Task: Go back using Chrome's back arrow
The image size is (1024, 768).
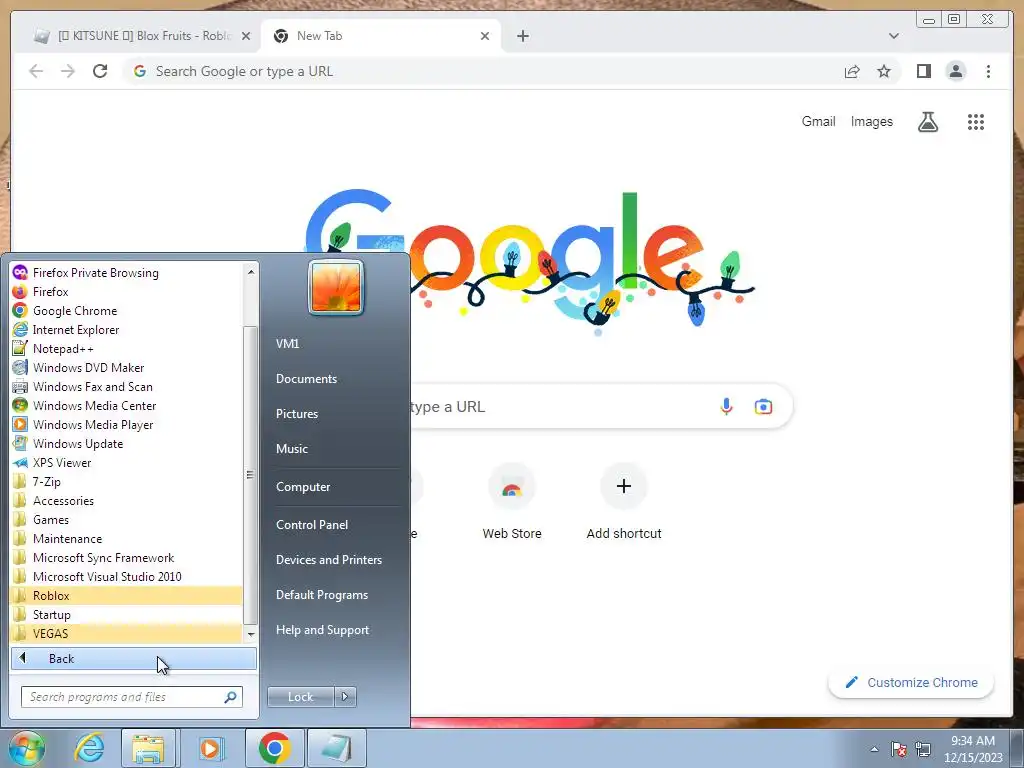Action: click(36, 71)
